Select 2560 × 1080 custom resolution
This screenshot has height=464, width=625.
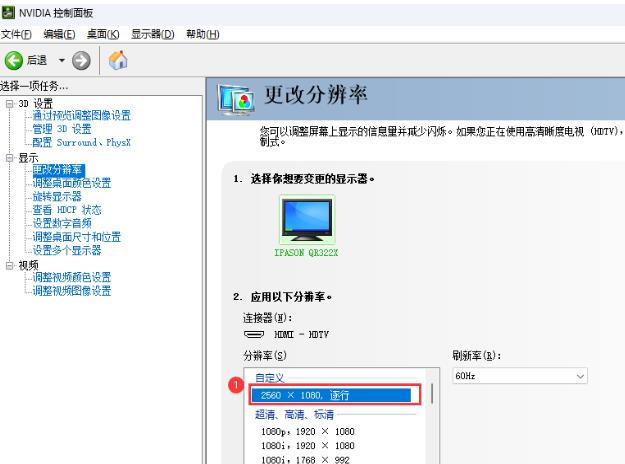[331, 395]
